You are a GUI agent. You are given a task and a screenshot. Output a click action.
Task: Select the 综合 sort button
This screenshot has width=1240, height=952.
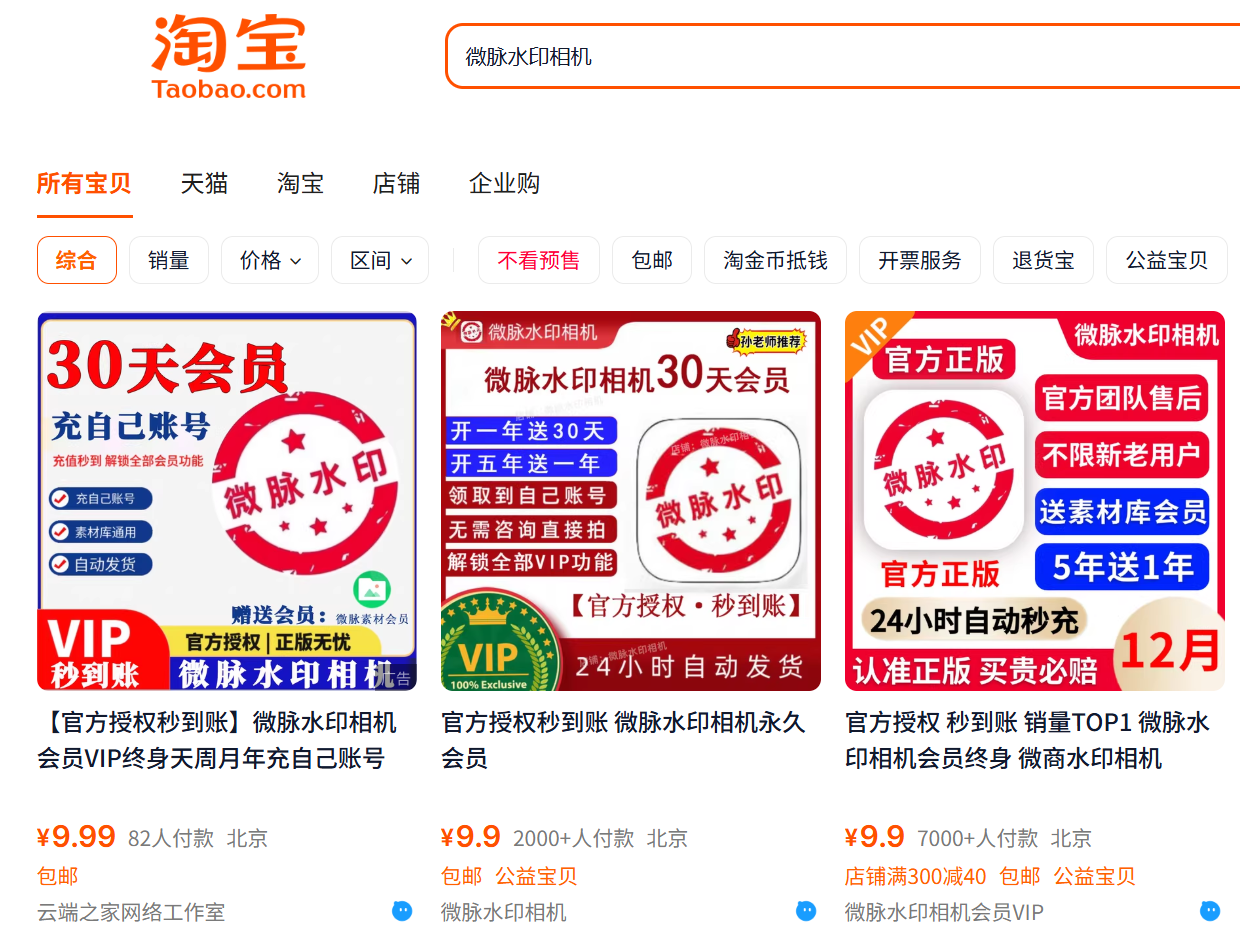[x=77, y=260]
